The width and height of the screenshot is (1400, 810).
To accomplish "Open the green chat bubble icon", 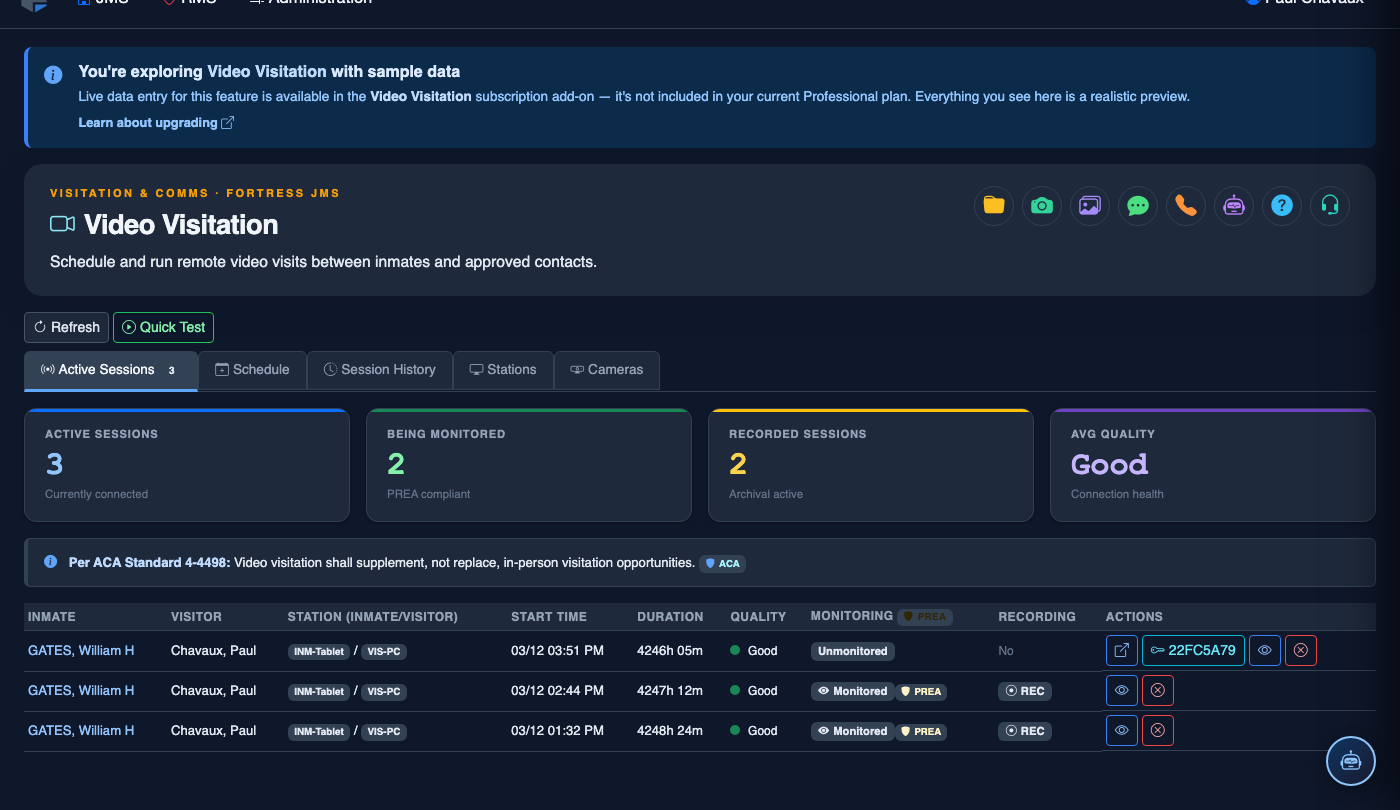I will coord(1138,205).
